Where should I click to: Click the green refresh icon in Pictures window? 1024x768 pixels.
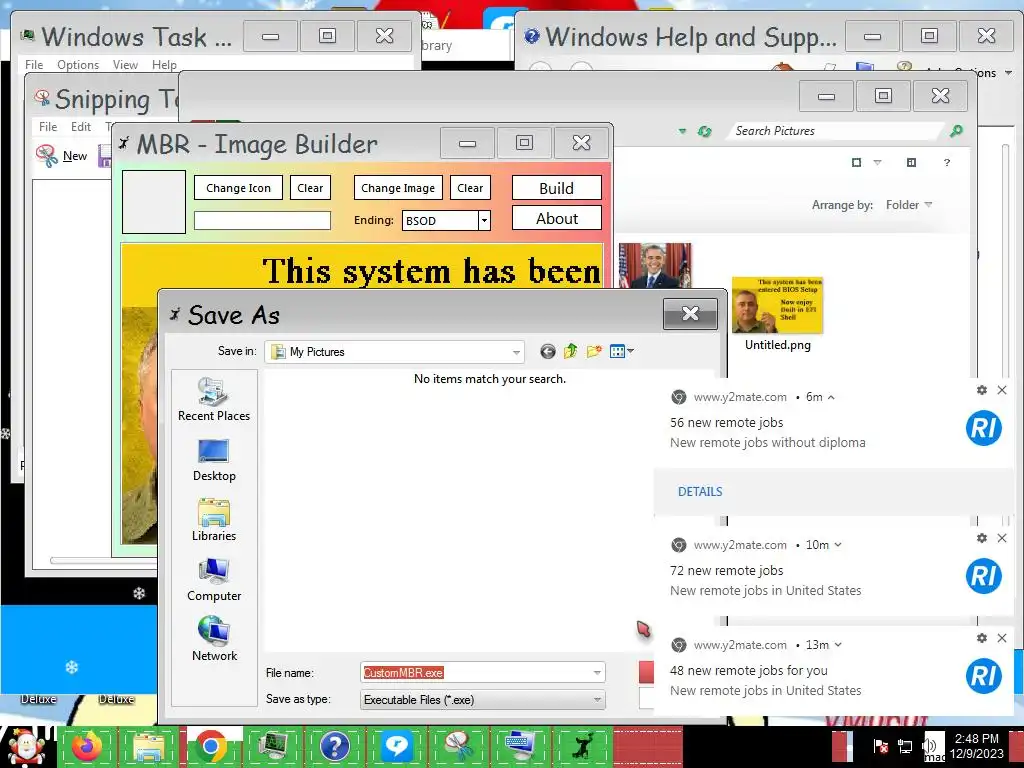pos(704,131)
